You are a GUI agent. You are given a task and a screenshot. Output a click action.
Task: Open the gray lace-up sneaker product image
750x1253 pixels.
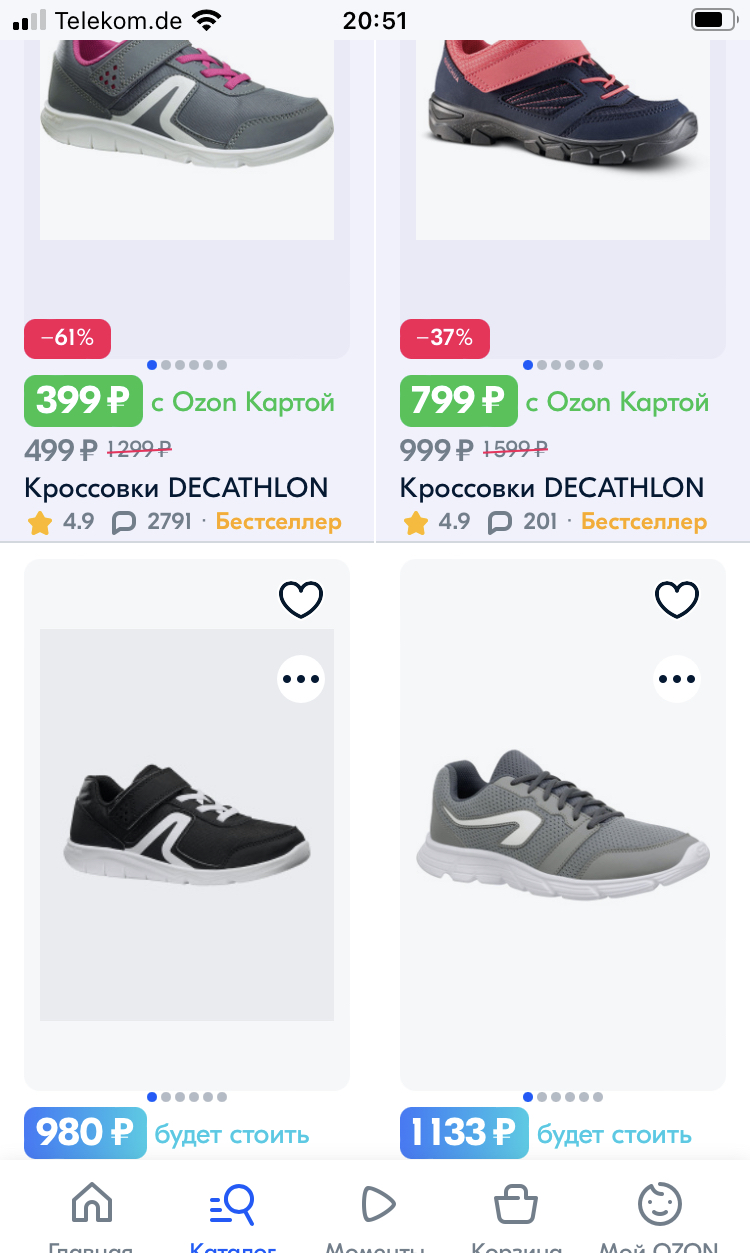(563, 825)
